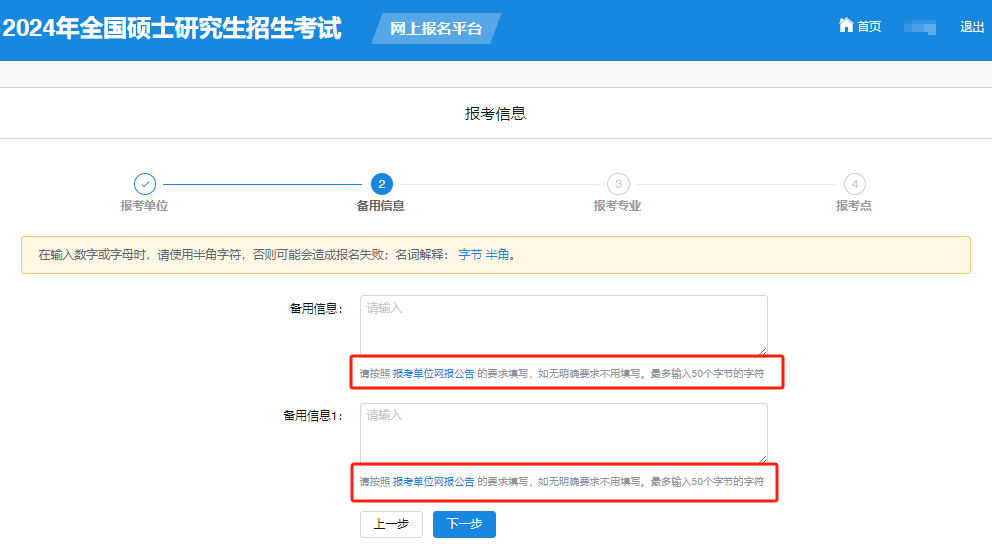Click the step 2 circle icon
Viewport: 992px width, 555px height.
point(381,184)
